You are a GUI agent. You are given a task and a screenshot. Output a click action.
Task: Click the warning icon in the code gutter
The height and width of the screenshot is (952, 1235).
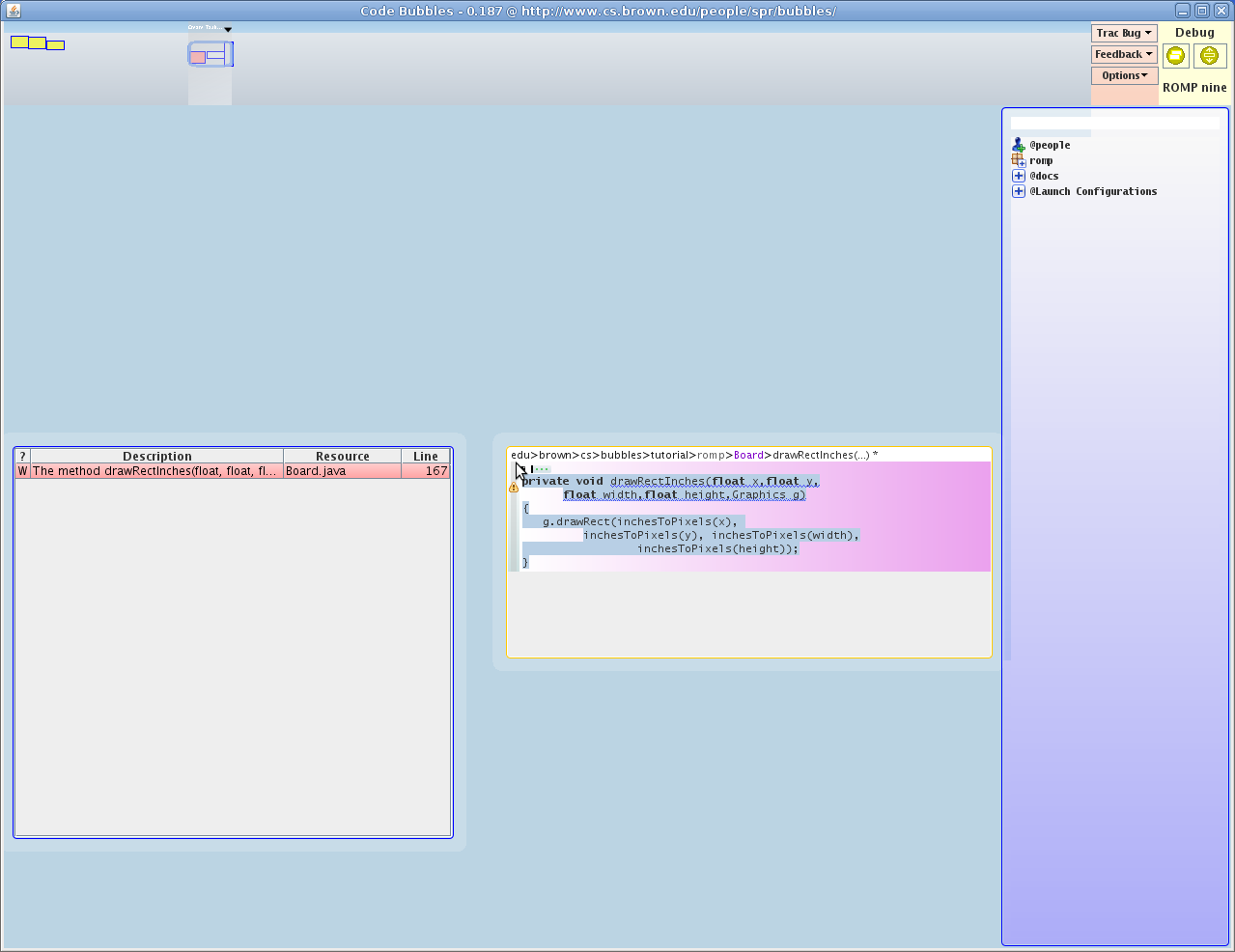(514, 488)
